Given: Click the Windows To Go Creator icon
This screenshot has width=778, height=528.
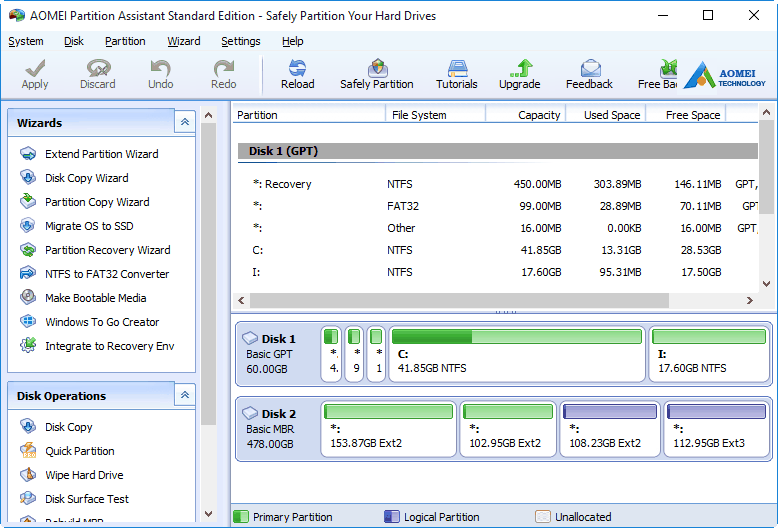Looking at the screenshot, I should 28,322.
